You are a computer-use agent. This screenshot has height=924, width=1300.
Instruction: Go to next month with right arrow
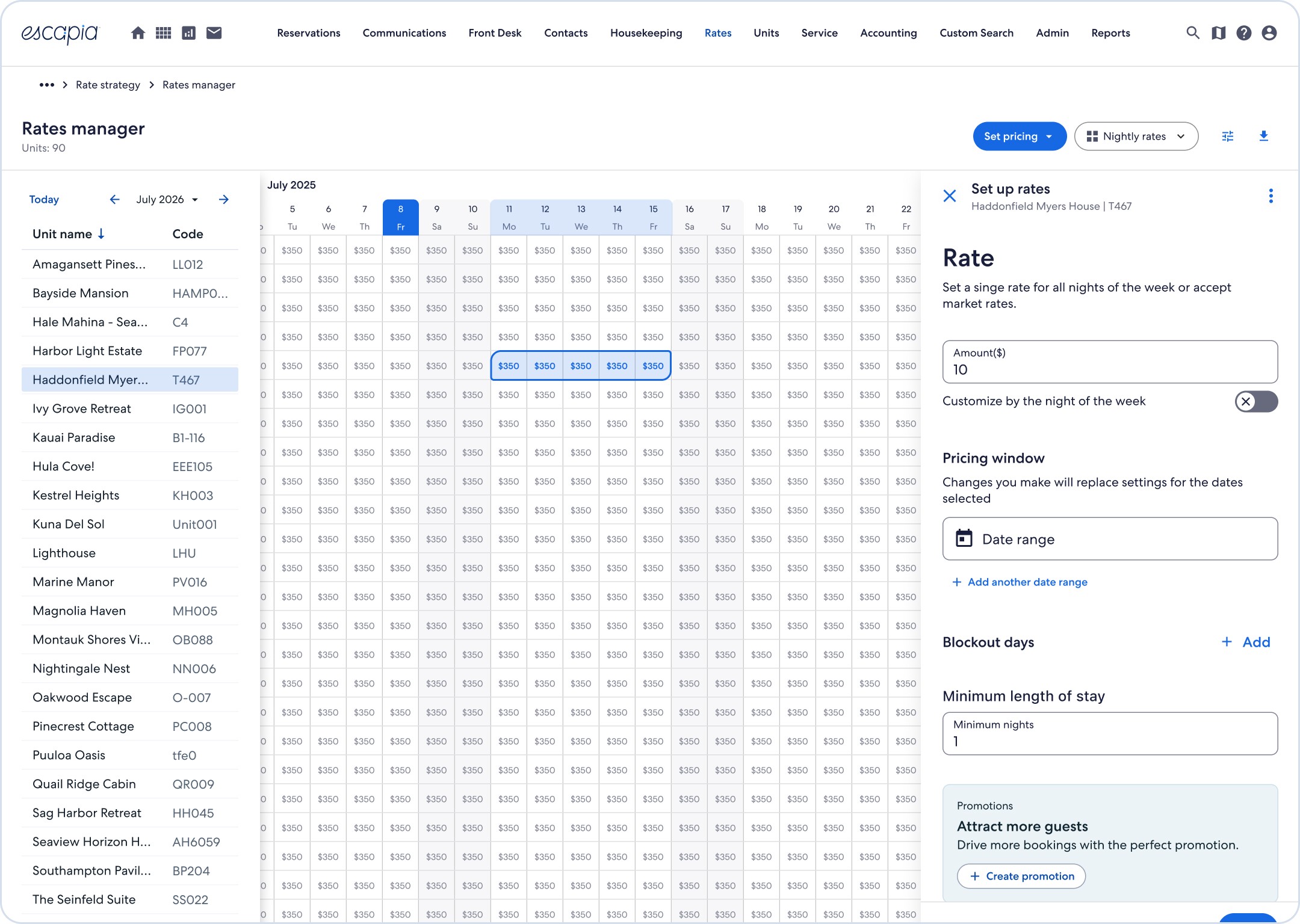click(224, 200)
